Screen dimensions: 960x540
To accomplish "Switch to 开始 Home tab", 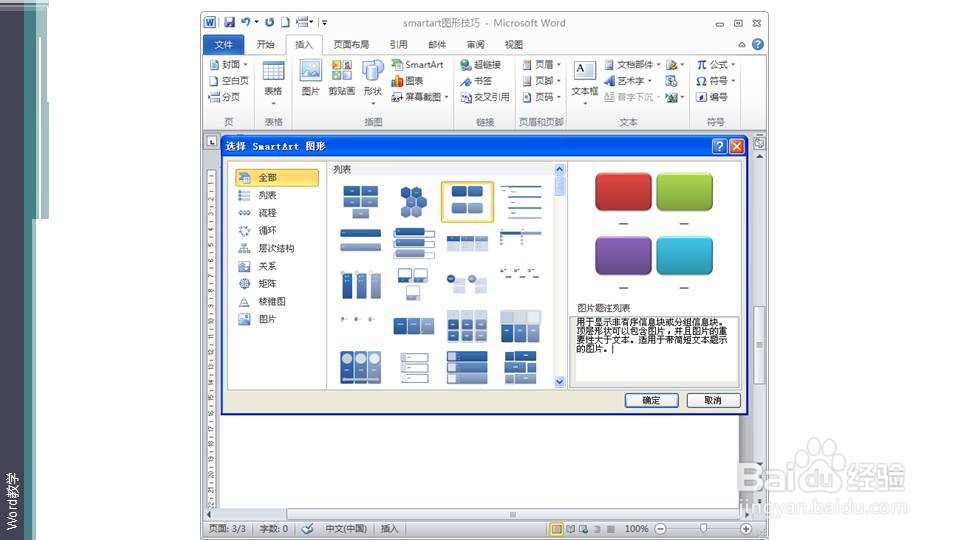I will [x=266, y=44].
